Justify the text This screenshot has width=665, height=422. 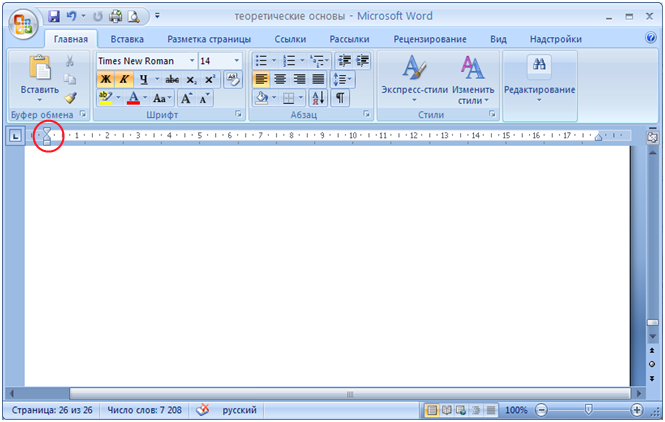tap(318, 79)
